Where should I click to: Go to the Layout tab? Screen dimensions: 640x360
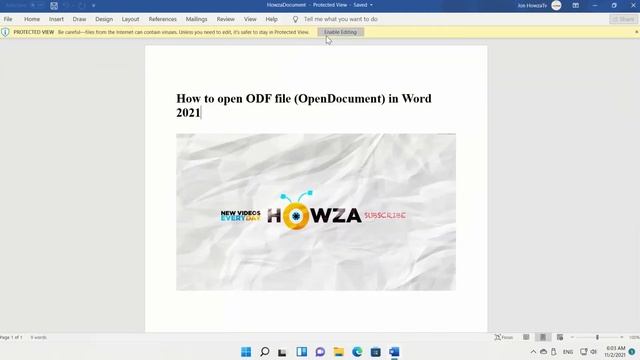tap(130, 19)
